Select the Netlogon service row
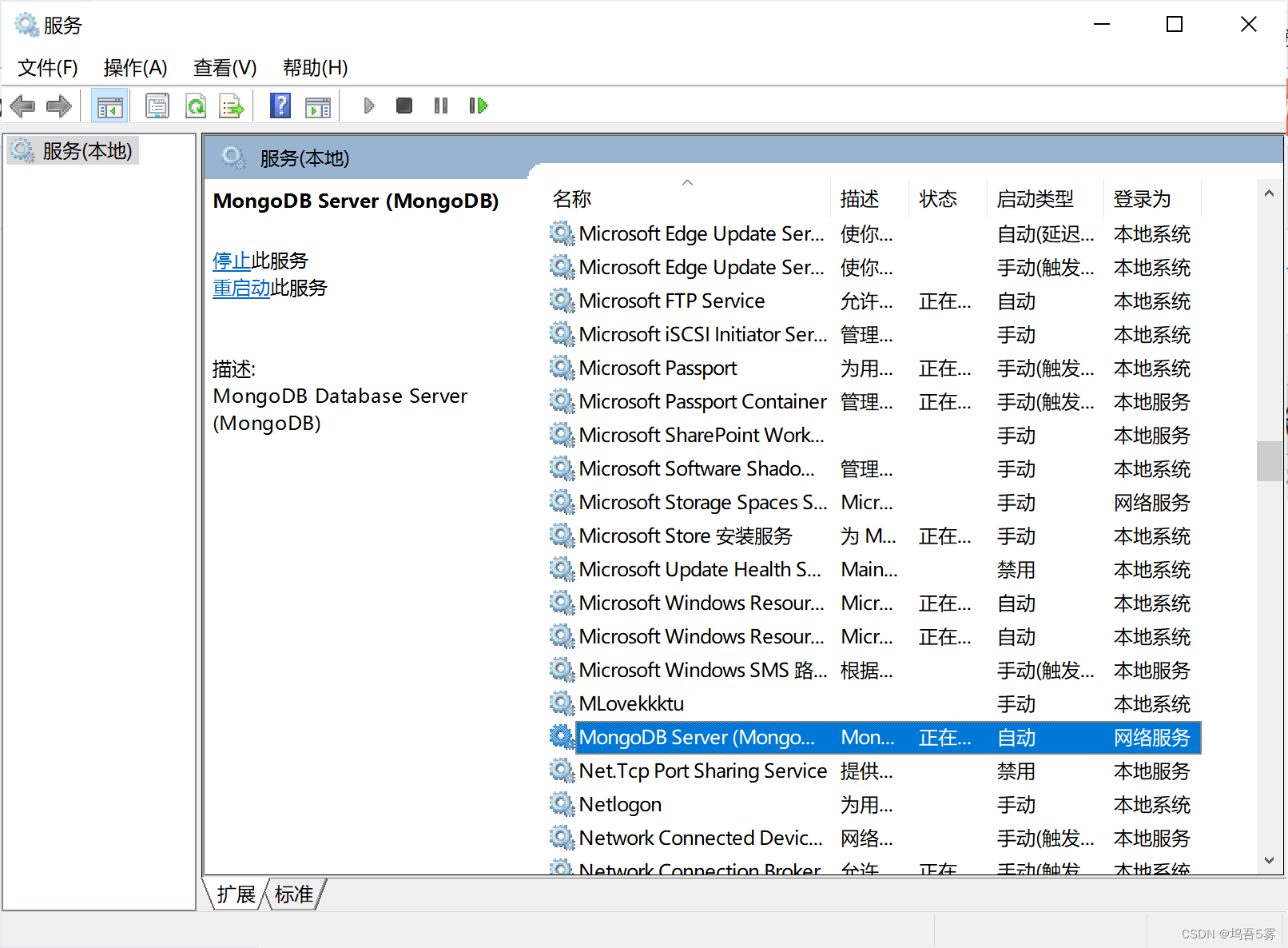The height and width of the screenshot is (948, 1288). [874, 805]
